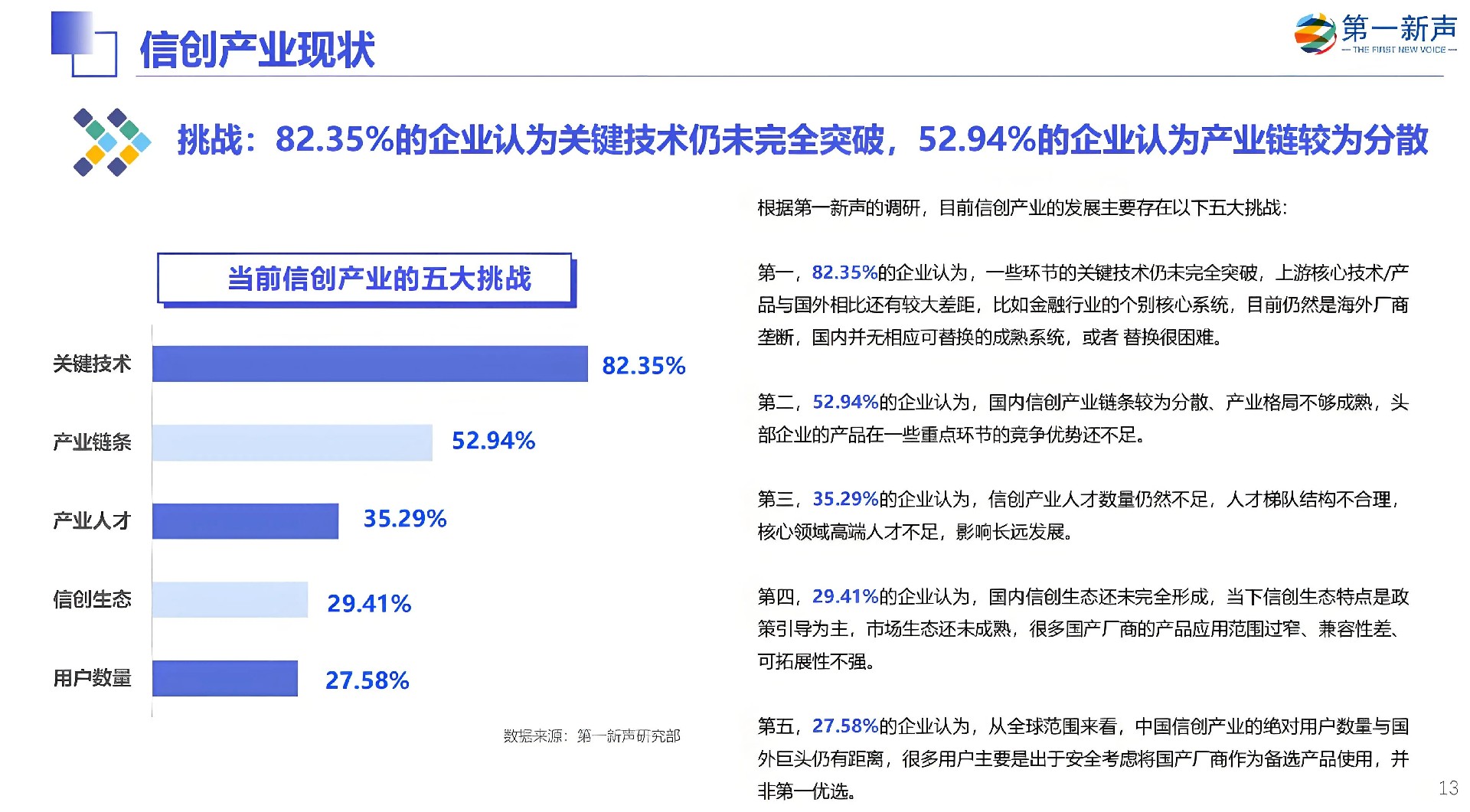Click the 27.58% chart data label

(x=367, y=680)
